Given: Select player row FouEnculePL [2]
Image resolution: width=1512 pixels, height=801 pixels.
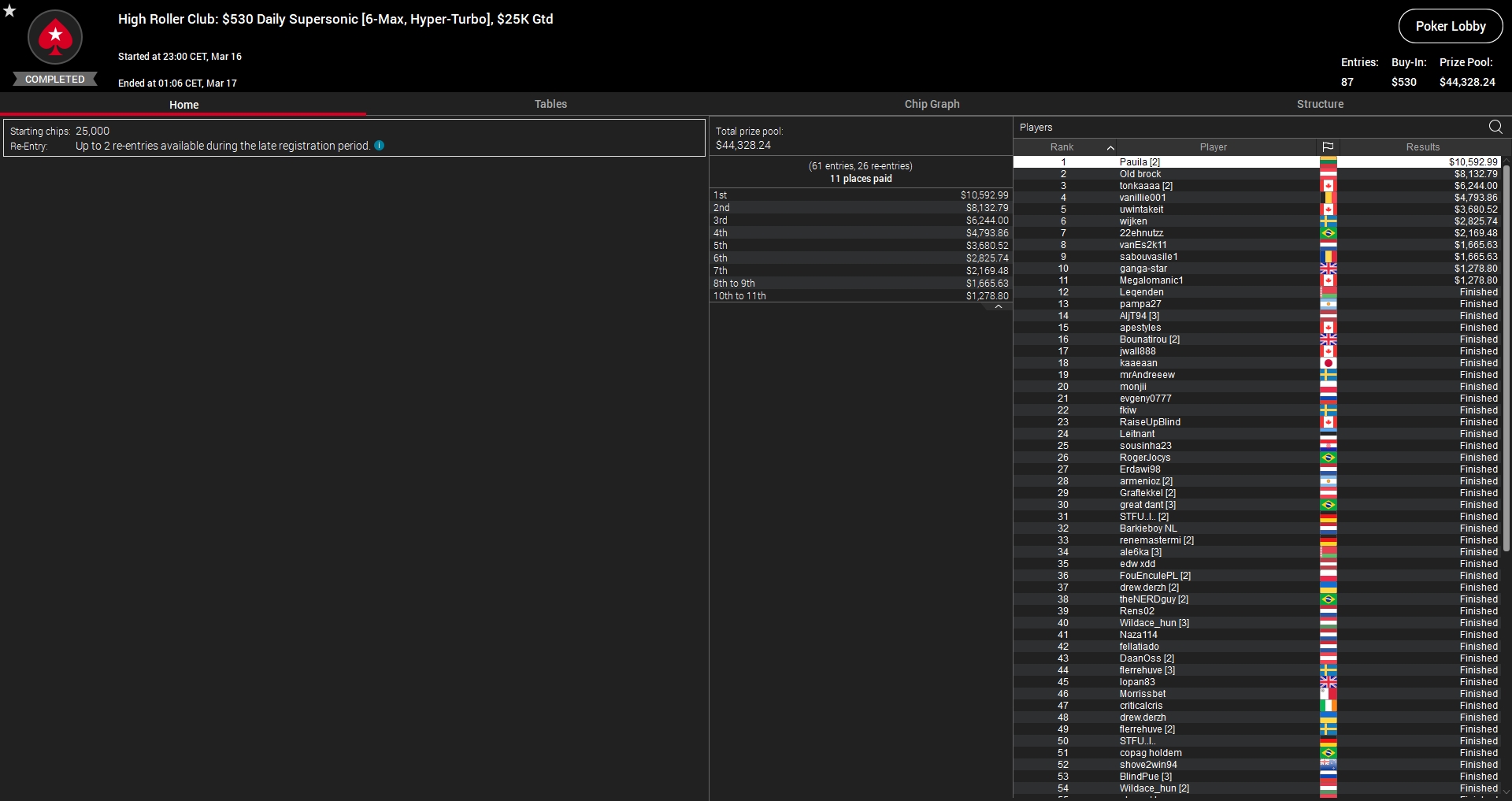Looking at the screenshot, I should click(x=1258, y=576).
